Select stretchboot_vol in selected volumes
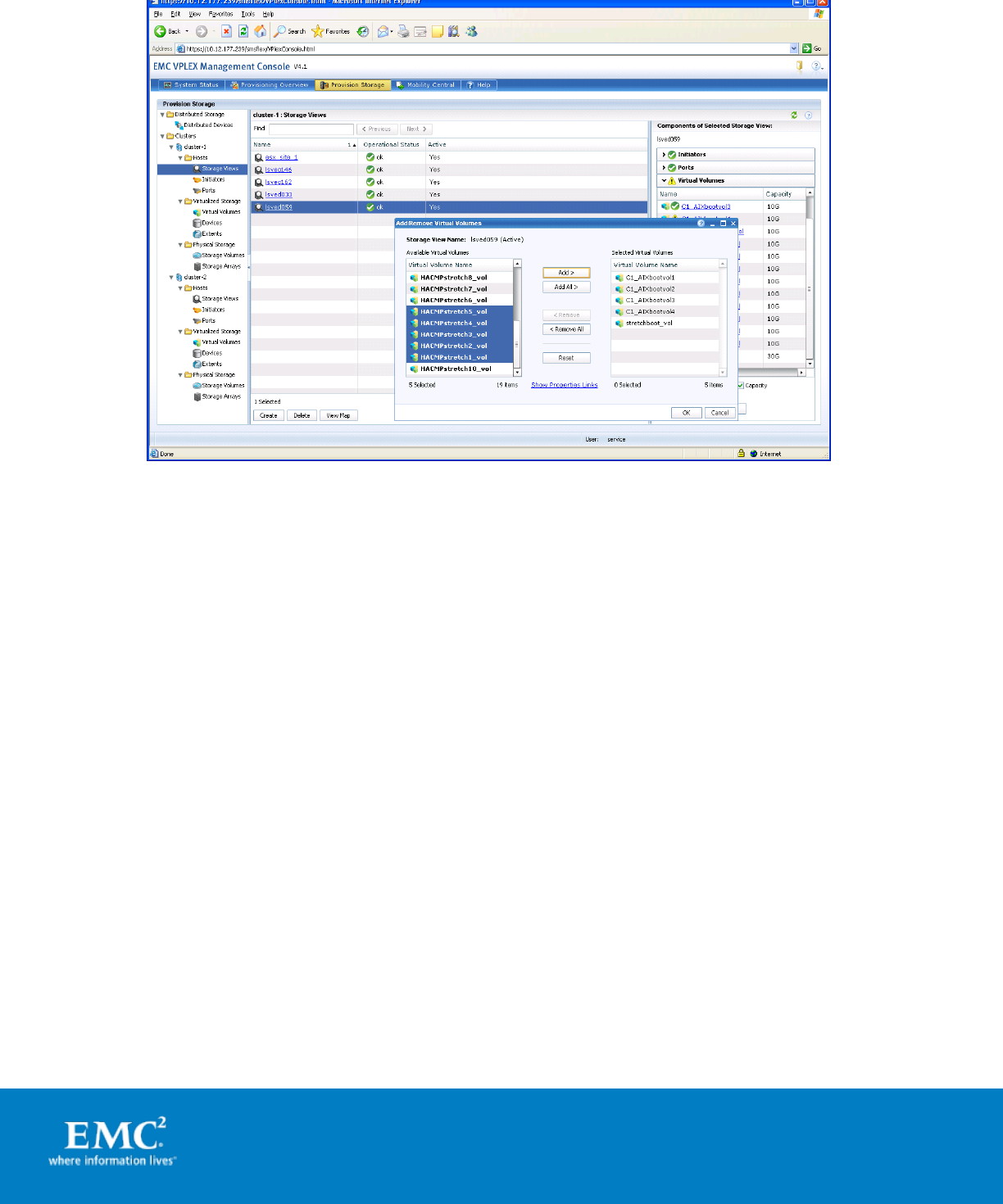 [665, 324]
